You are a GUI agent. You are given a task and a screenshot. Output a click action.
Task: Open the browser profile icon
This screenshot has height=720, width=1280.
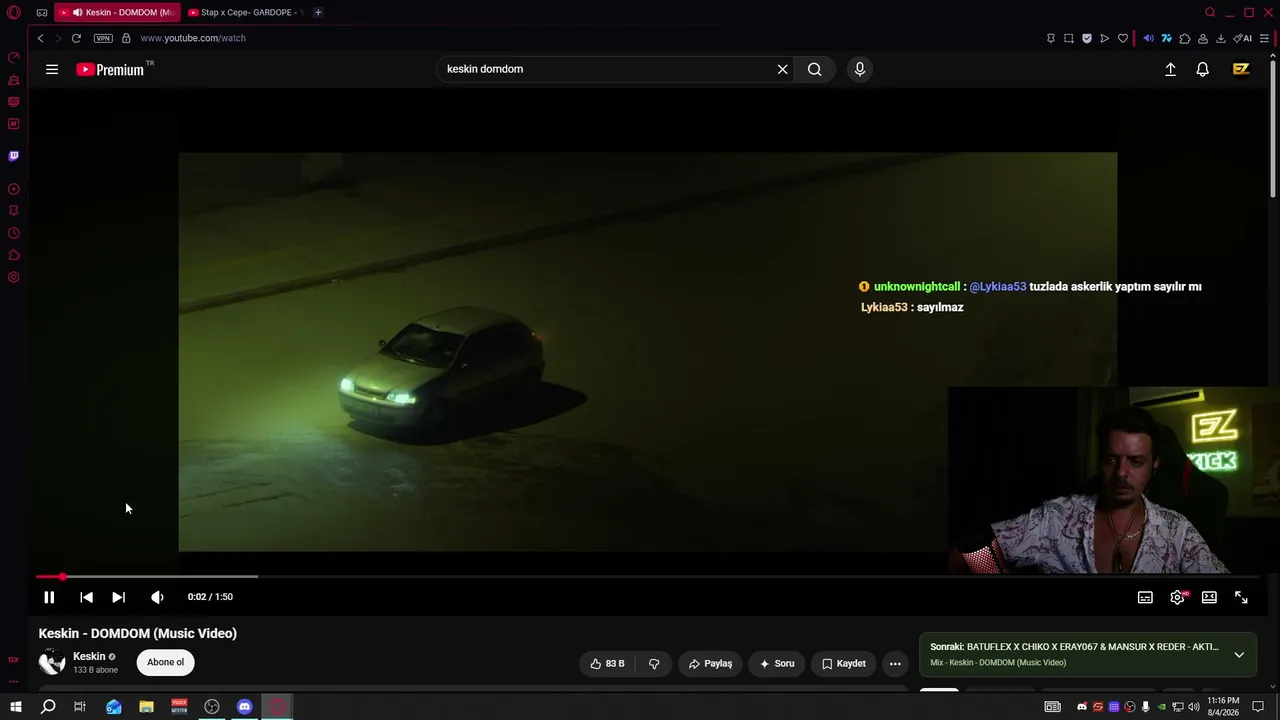[1203, 38]
